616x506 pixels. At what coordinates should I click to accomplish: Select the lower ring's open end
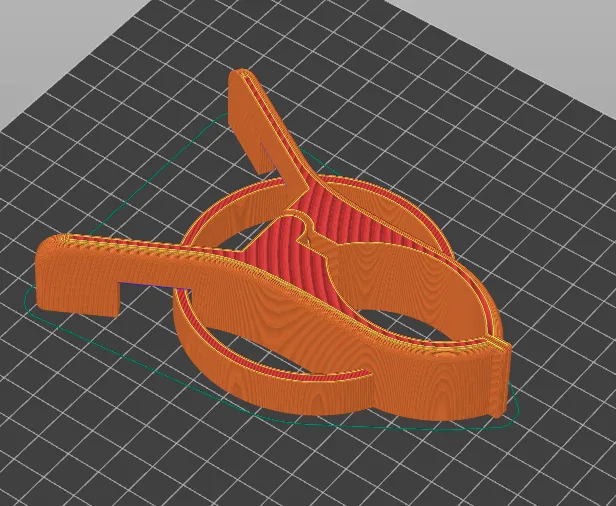click(363, 373)
